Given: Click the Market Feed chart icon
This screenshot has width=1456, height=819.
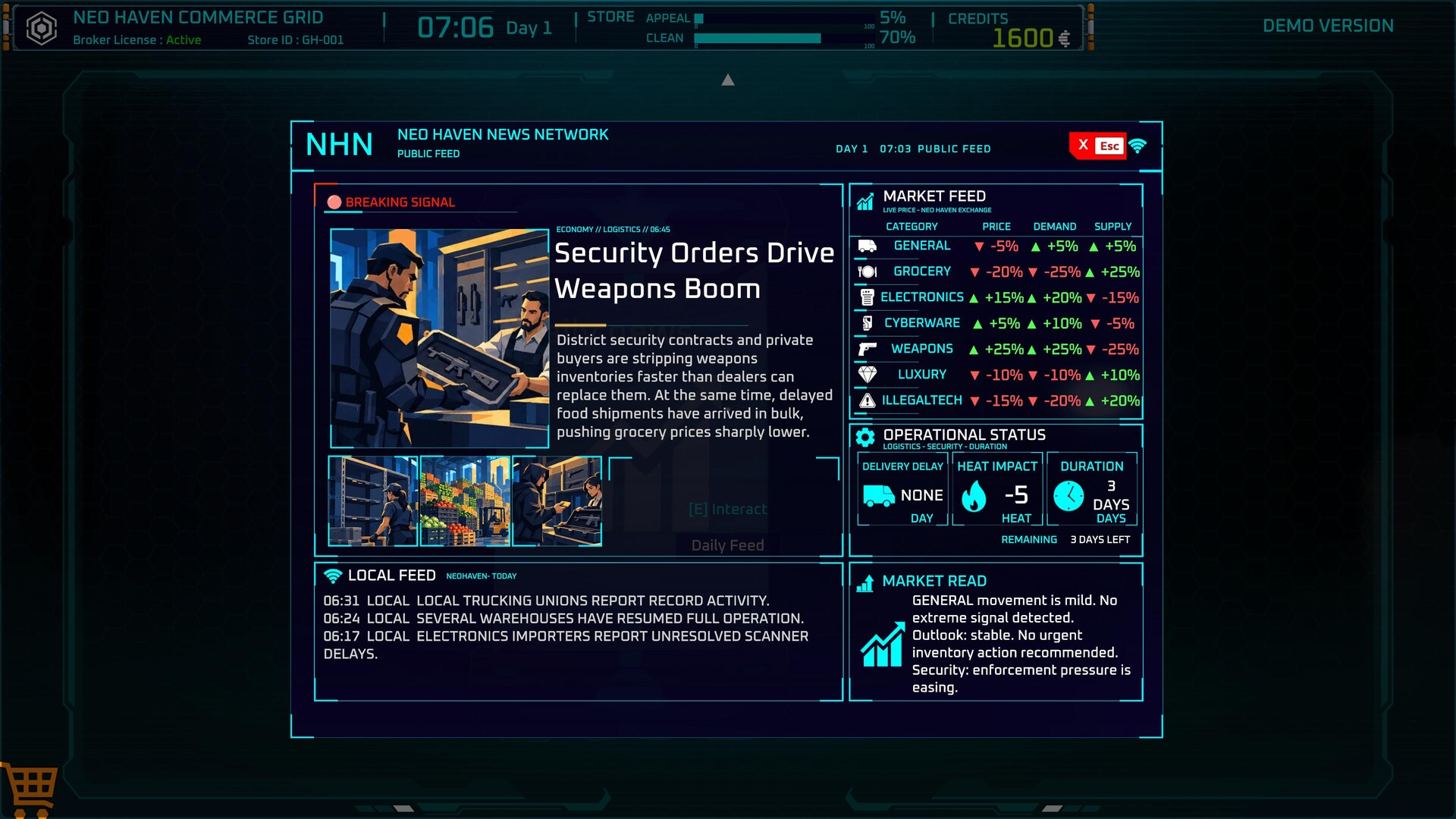Looking at the screenshot, I should (x=865, y=202).
